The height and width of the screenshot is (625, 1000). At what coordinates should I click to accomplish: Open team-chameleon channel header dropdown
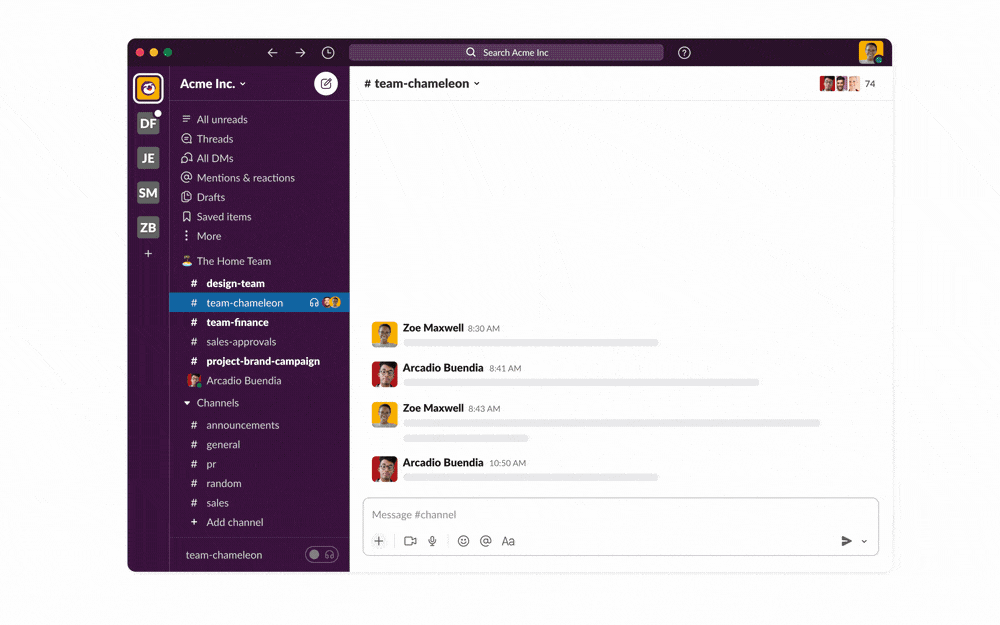(422, 84)
